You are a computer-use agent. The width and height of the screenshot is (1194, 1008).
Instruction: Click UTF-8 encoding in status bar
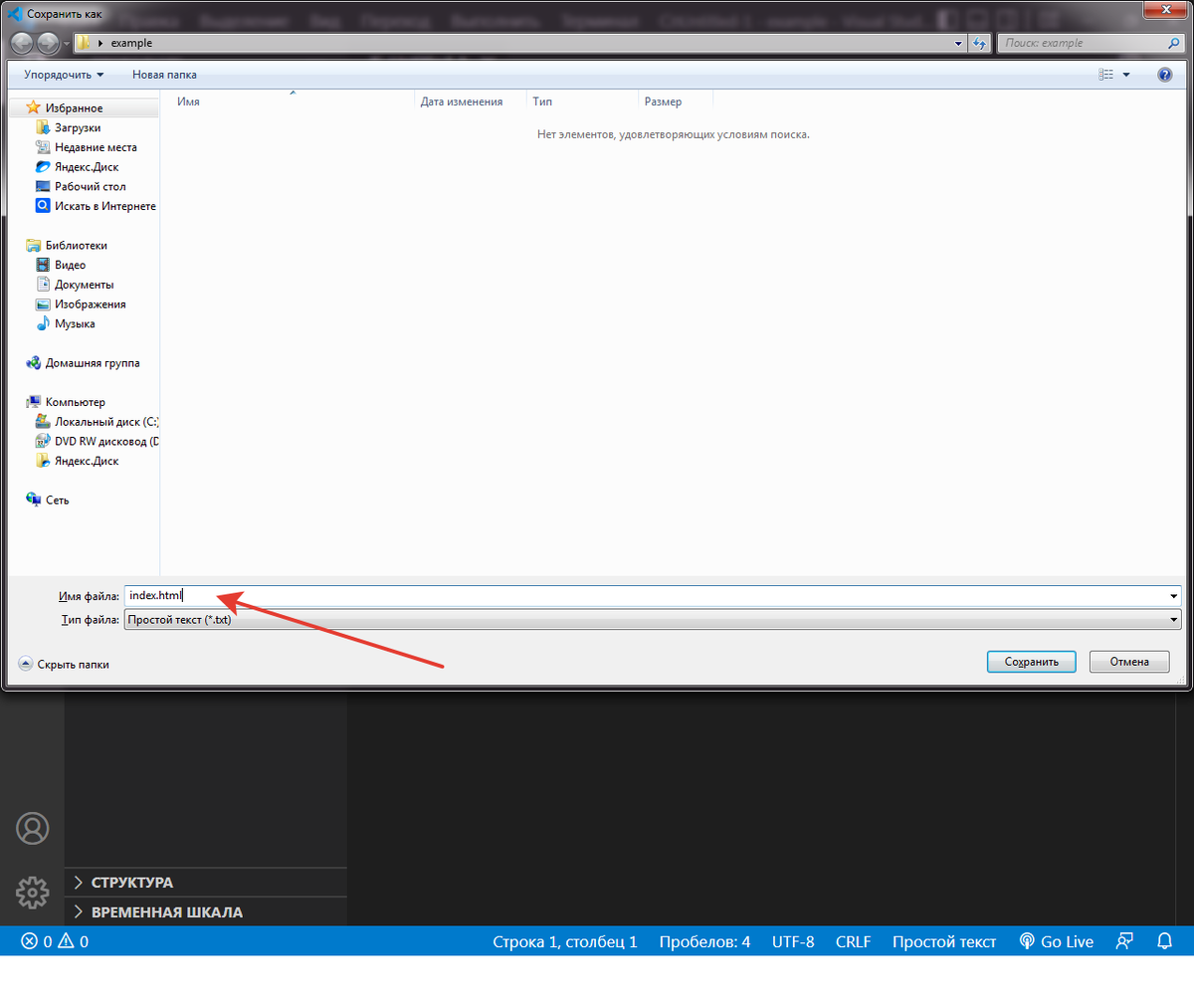coord(793,941)
